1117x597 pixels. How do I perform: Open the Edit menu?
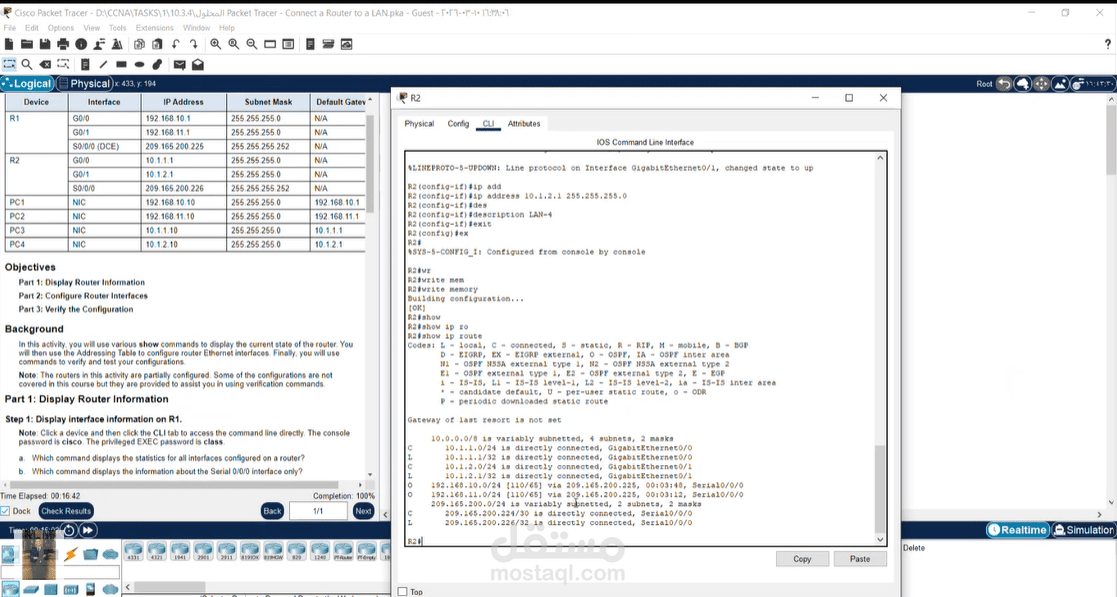tap(32, 28)
